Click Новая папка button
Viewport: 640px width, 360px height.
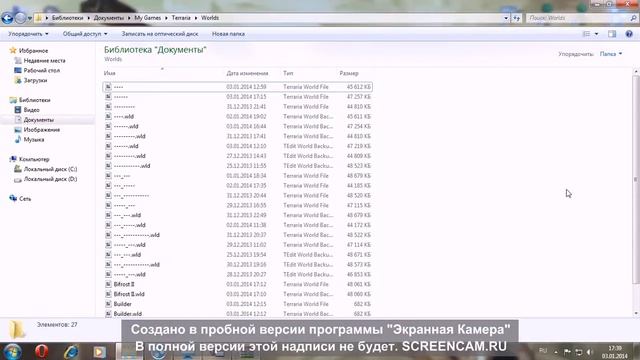pos(228,34)
